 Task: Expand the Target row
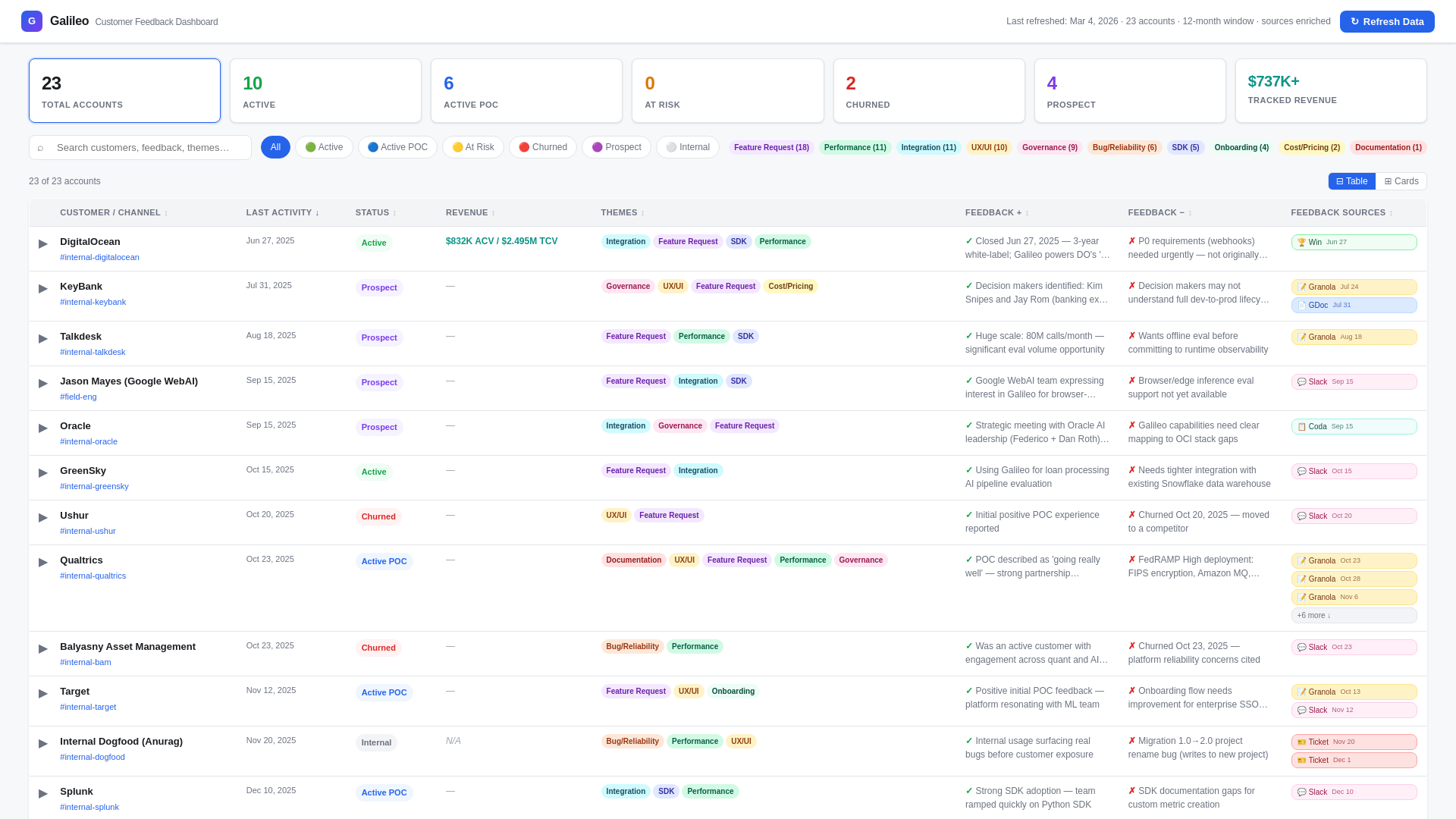point(43,693)
